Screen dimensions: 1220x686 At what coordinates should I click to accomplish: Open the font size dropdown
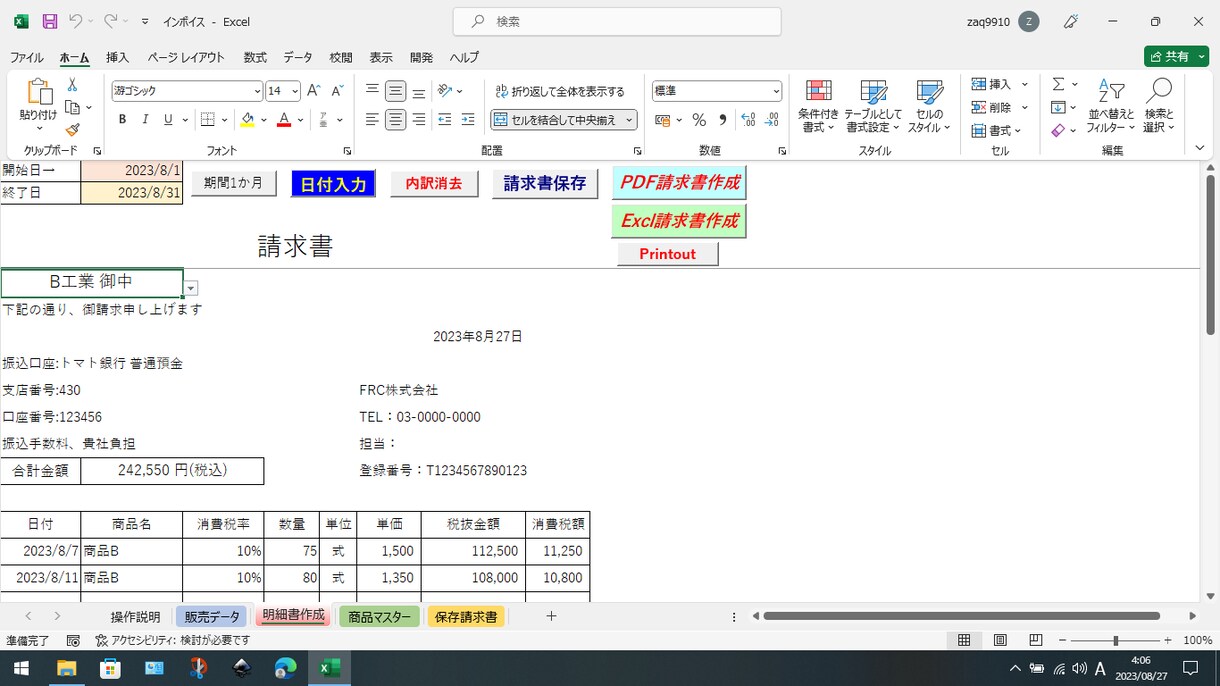(x=295, y=91)
